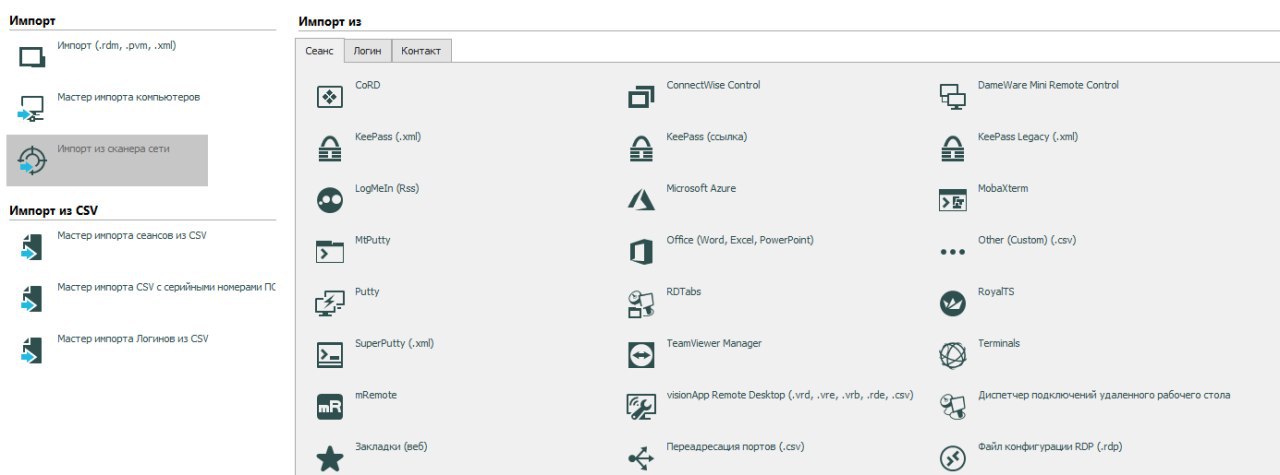Open the Контакт tab
The width and height of the screenshot is (1280, 475).
421,50
